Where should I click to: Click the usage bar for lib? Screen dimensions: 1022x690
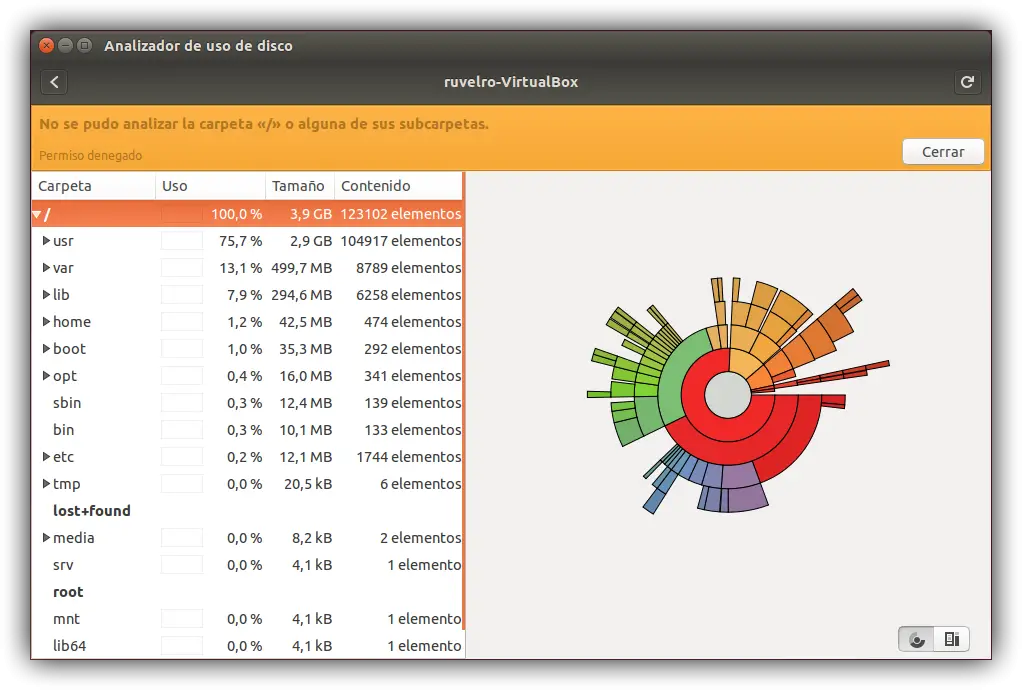(x=182, y=295)
